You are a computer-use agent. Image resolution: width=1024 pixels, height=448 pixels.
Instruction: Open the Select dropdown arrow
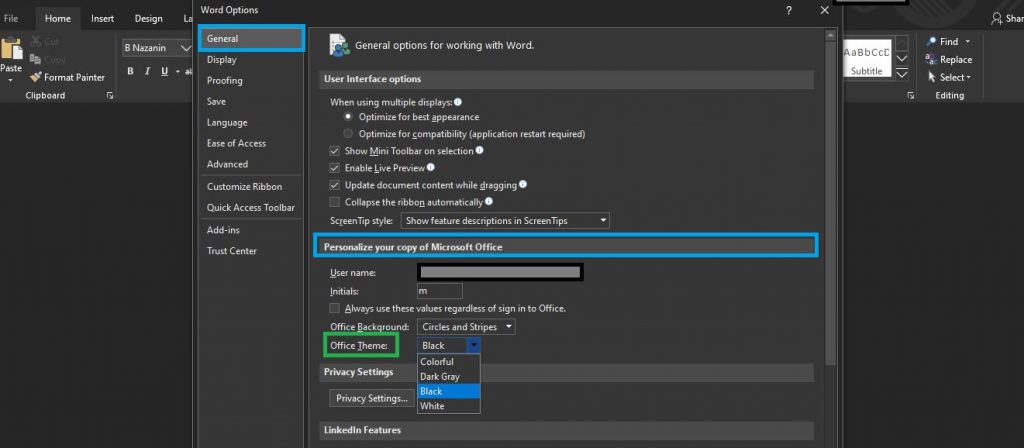pyautogui.click(x=968, y=77)
